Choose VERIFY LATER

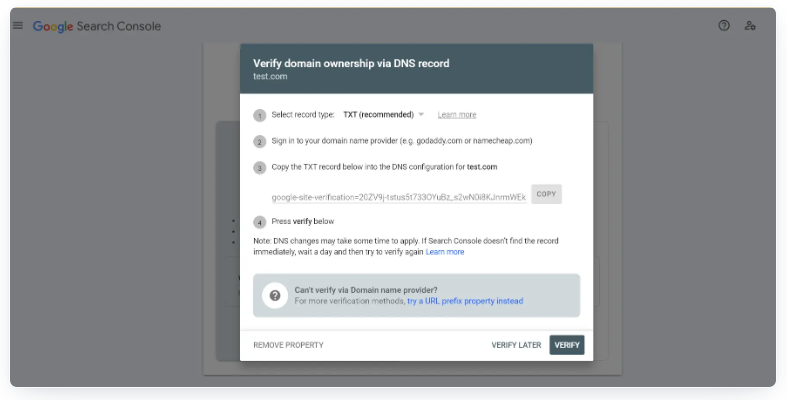pos(516,345)
